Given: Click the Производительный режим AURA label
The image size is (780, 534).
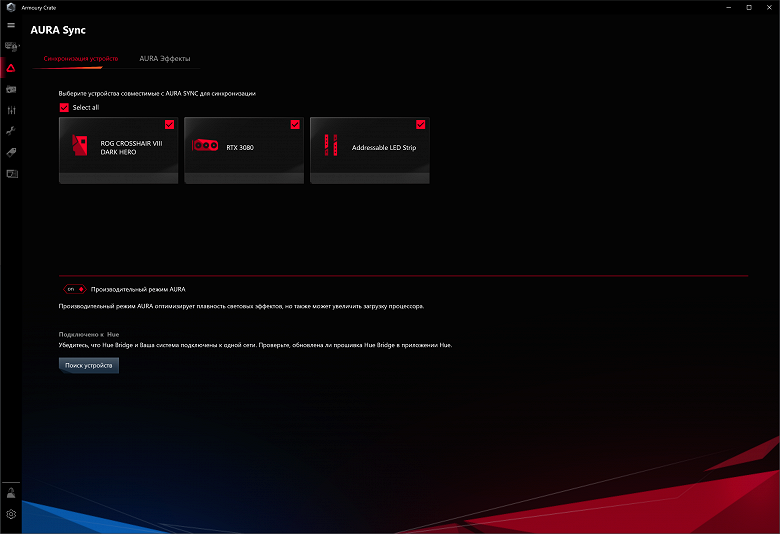Looking at the screenshot, I should click(x=138, y=289).
